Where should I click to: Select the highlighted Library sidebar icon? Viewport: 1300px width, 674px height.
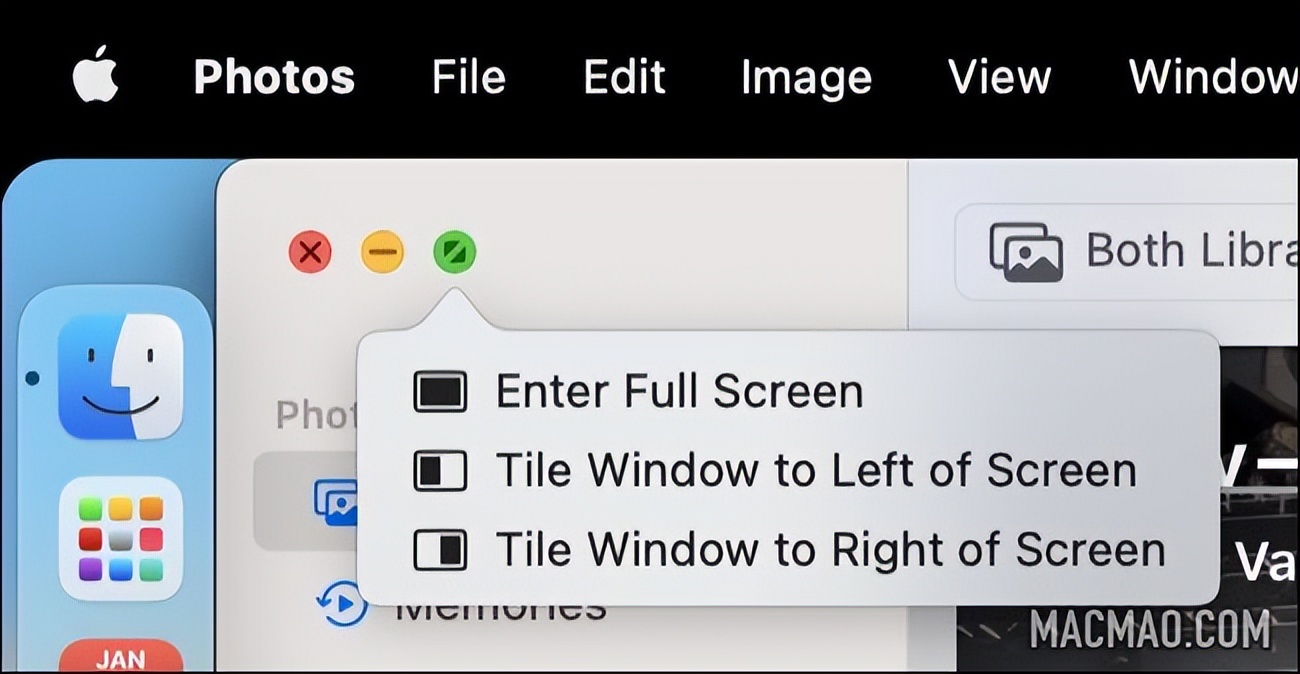tap(333, 500)
